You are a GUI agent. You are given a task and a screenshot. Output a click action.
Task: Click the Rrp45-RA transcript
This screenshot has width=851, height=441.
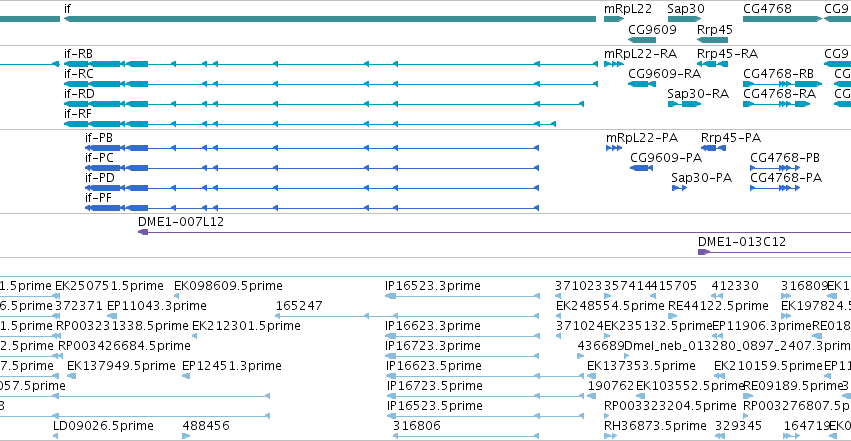(712, 64)
